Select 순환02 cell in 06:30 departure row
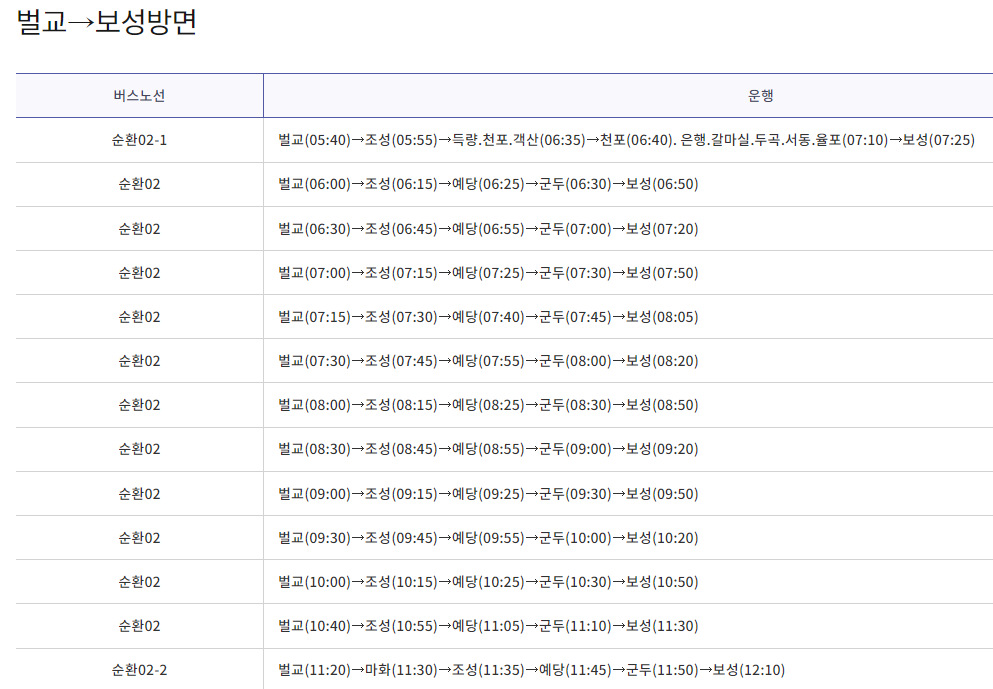 pos(139,229)
